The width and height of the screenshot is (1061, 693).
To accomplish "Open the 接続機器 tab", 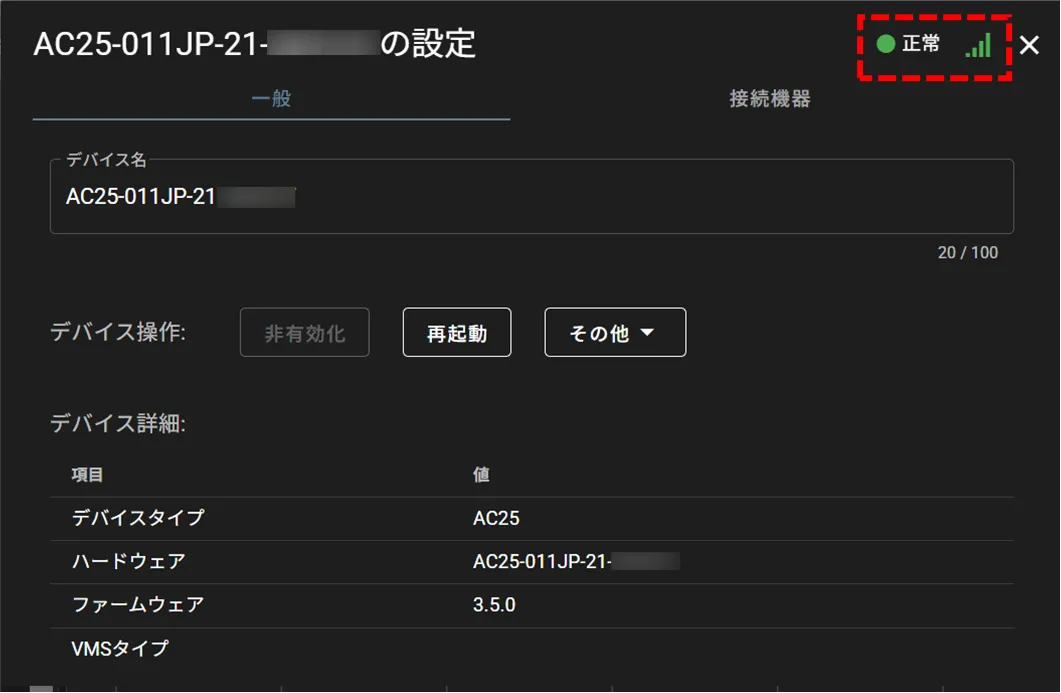I will pos(769,99).
